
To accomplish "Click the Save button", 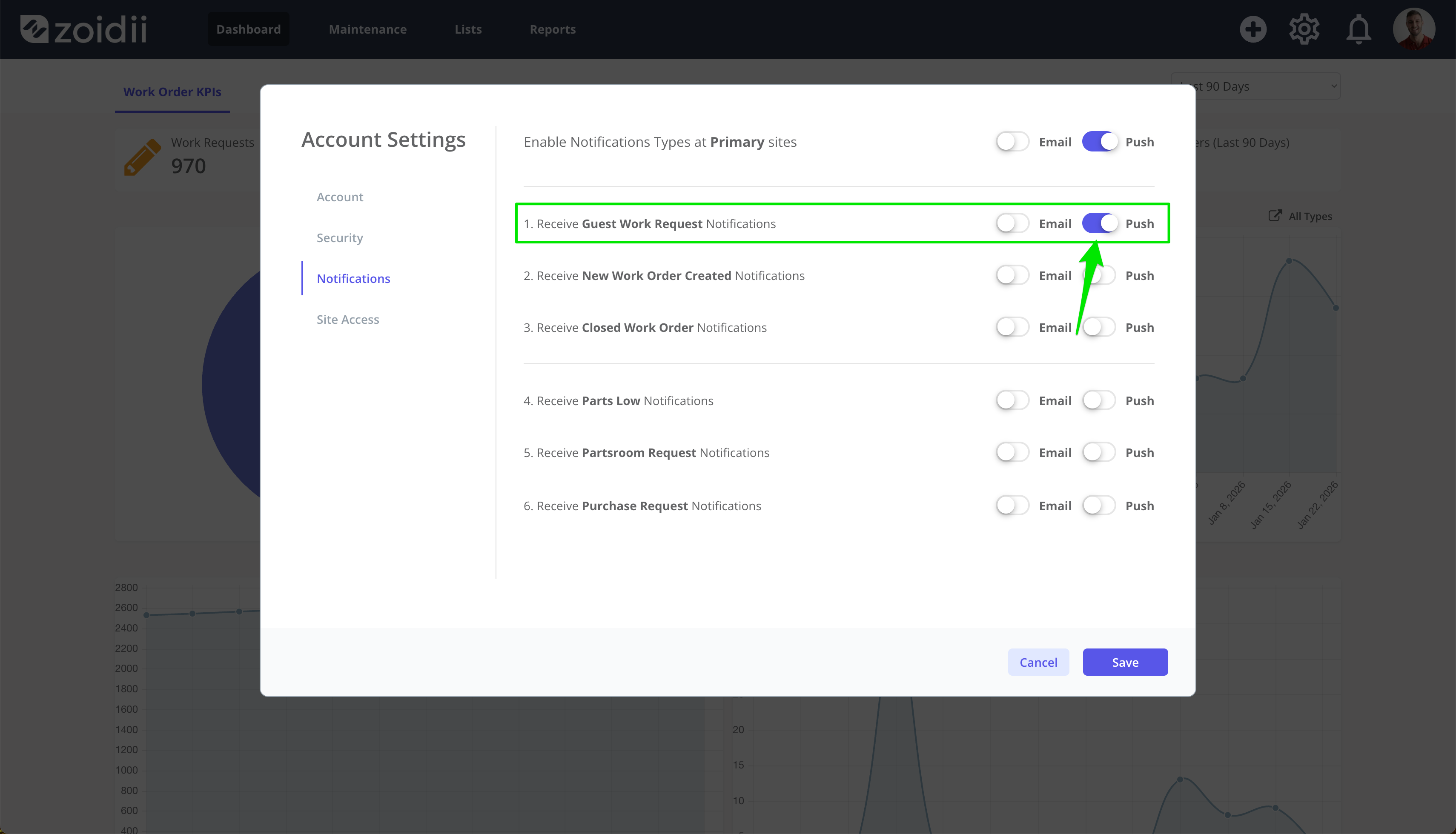I will (1125, 662).
